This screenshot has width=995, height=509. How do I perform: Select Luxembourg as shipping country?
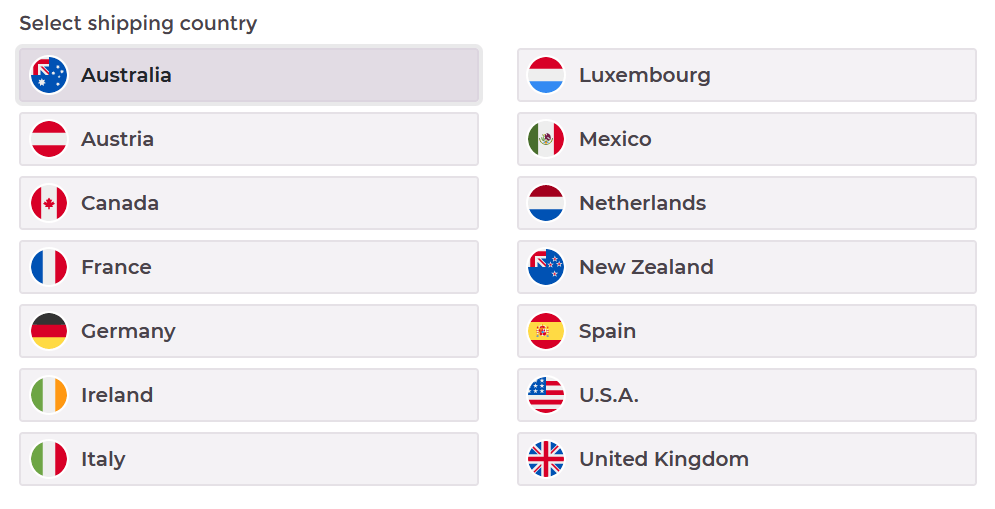point(747,75)
